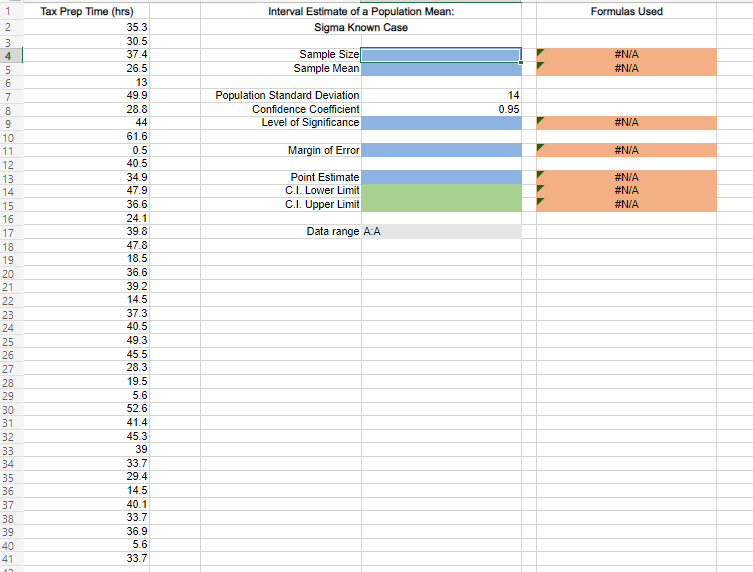
Task: Click the #N/A formula cell for C.I. Upper Limit
Action: click(626, 205)
